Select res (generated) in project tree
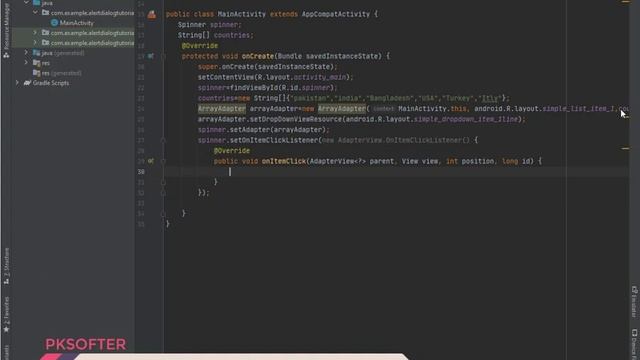 62,73
